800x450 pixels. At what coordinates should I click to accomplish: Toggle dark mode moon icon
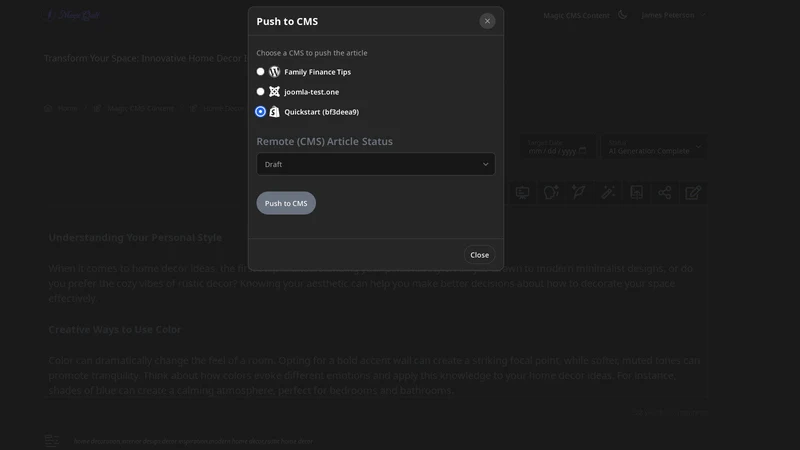[622, 15]
